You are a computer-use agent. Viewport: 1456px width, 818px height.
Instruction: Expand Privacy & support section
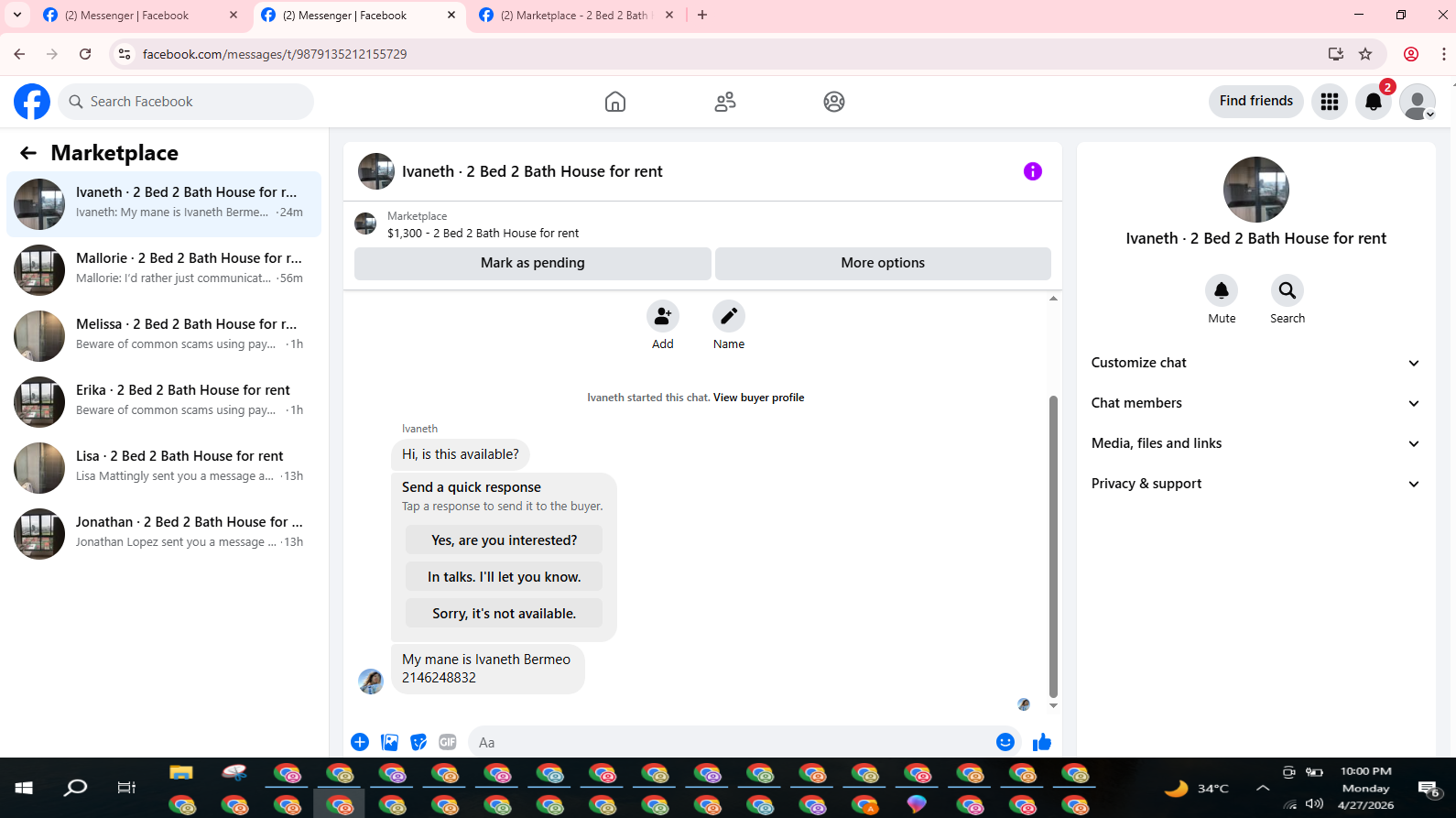pos(1255,484)
